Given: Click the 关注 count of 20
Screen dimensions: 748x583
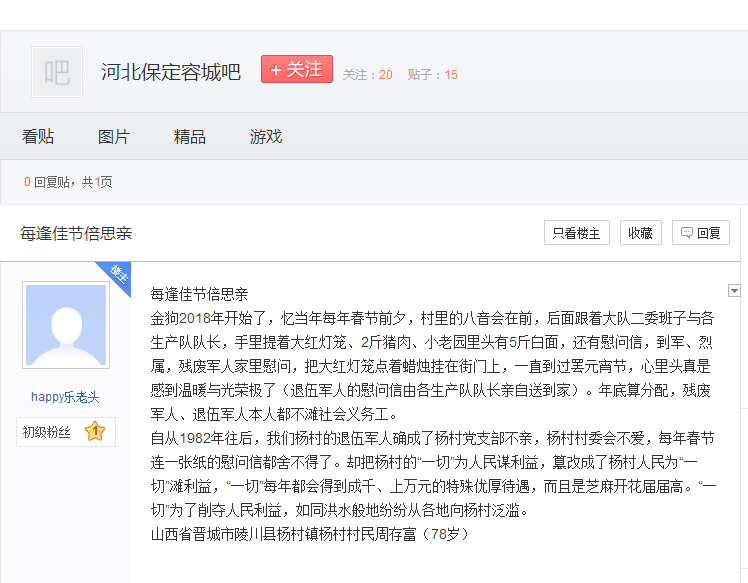Looking at the screenshot, I should tap(385, 75).
